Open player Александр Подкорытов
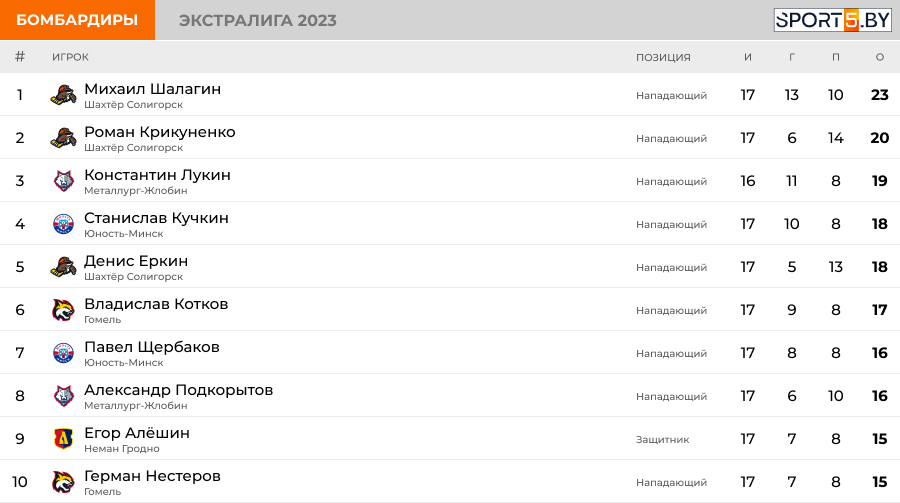 point(178,390)
